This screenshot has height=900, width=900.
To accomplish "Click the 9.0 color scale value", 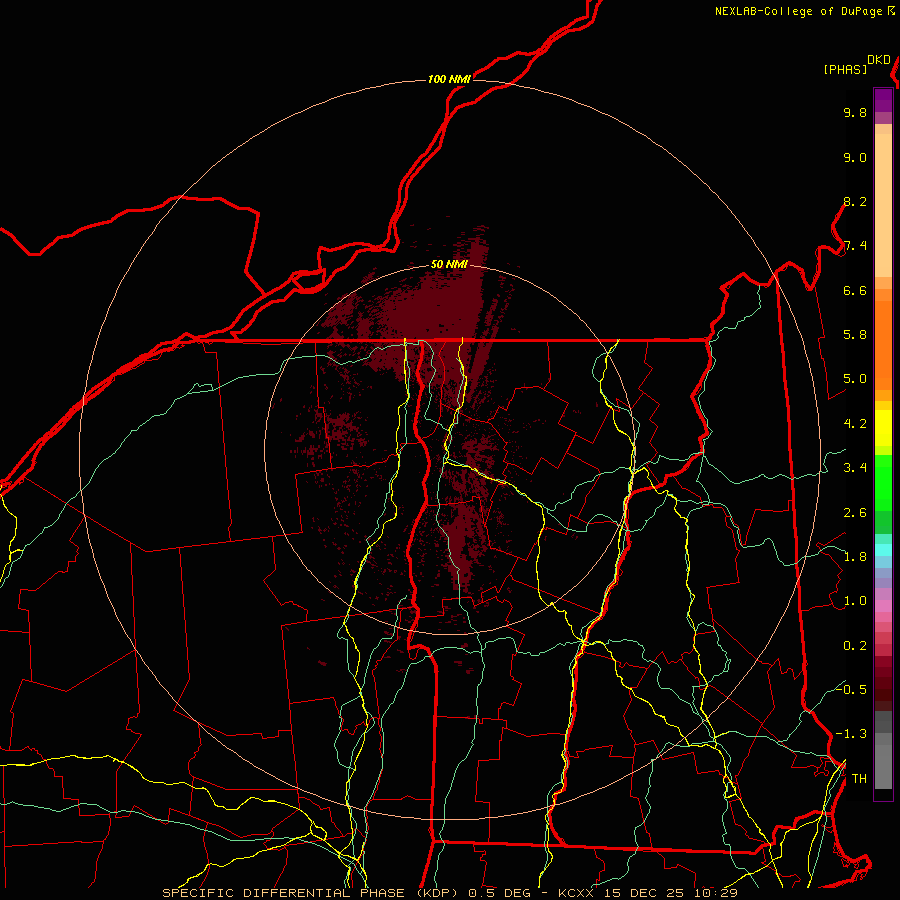I will (x=855, y=158).
